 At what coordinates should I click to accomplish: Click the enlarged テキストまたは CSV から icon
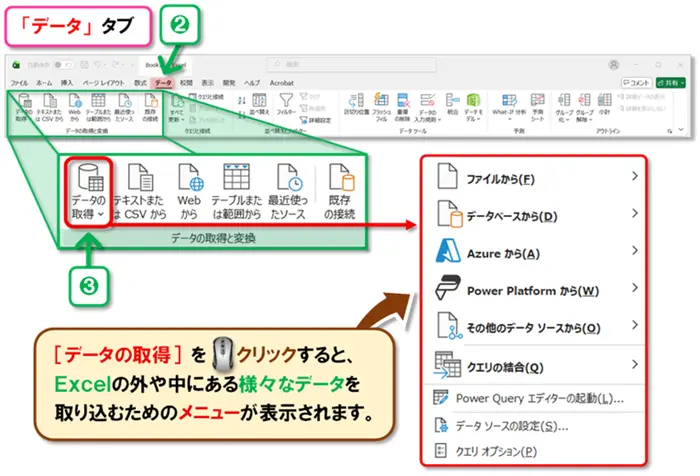pos(141,177)
